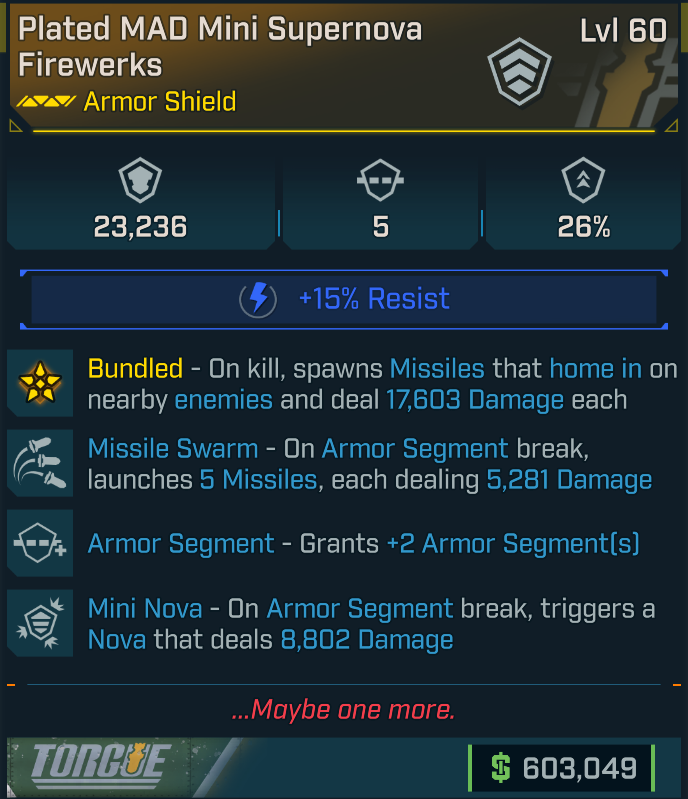This screenshot has height=799, width=688.
Task: Select the shield capacity icon above 23,236
Action: click(140, 180)
